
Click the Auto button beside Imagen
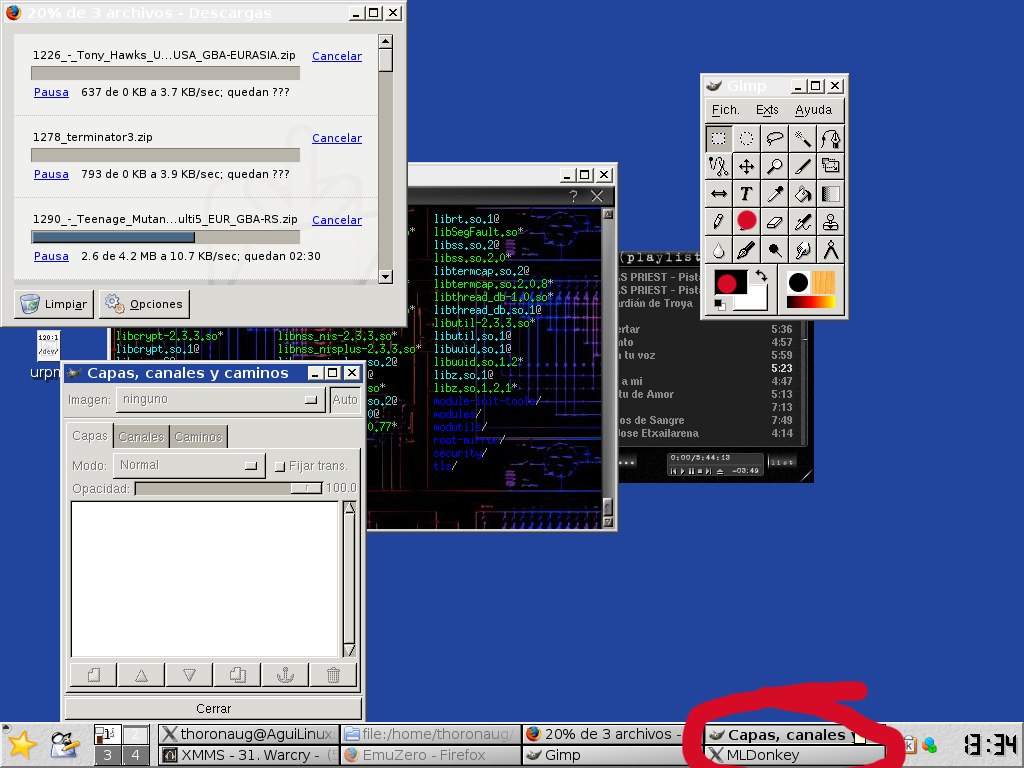[x=345, y=400]
